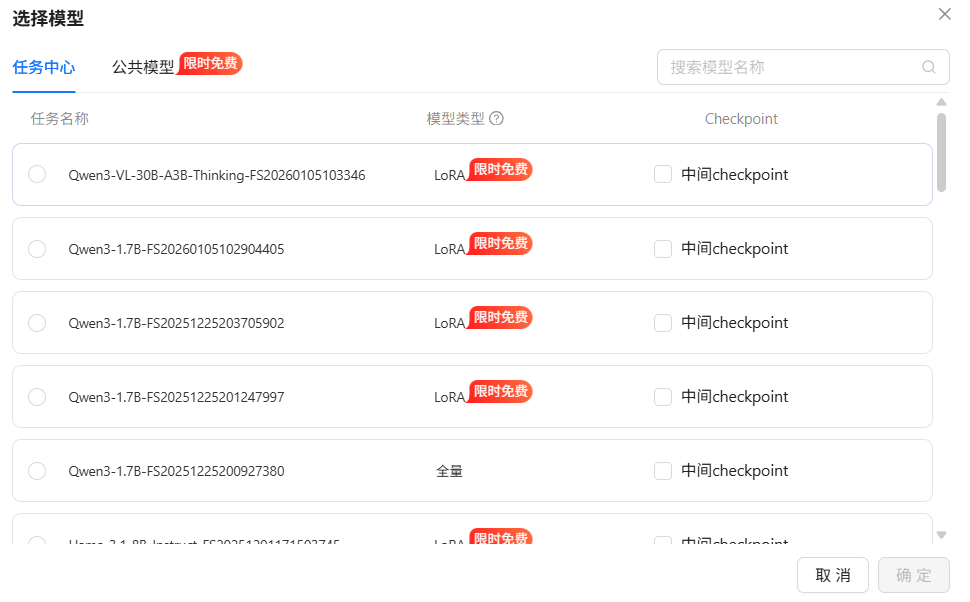Check 中间checkpoint for the 全量 model row
Screen dimensions: 970x602
tap(662, 470)
